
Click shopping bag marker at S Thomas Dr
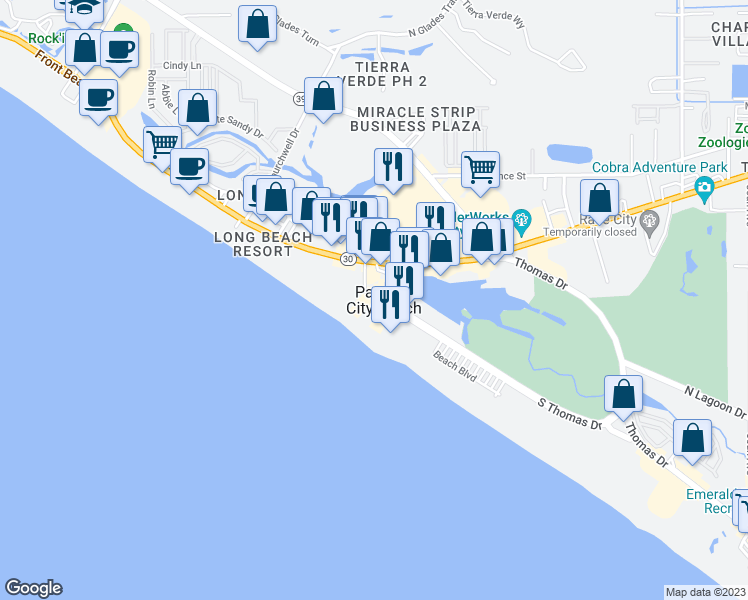pos(623,395)
